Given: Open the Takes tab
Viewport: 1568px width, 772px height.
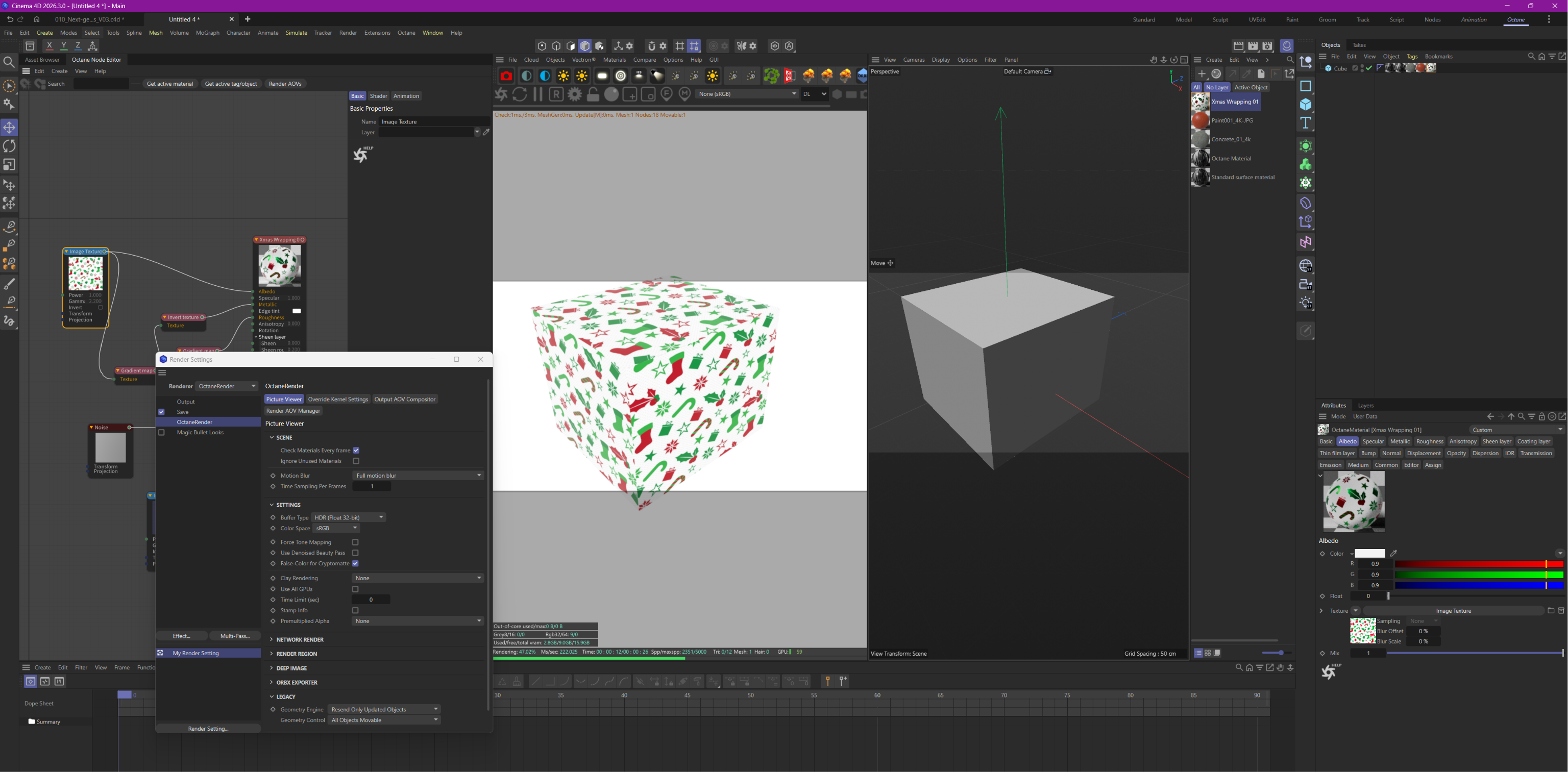Looking at the screenshot, I should (x=1359, y=45).
